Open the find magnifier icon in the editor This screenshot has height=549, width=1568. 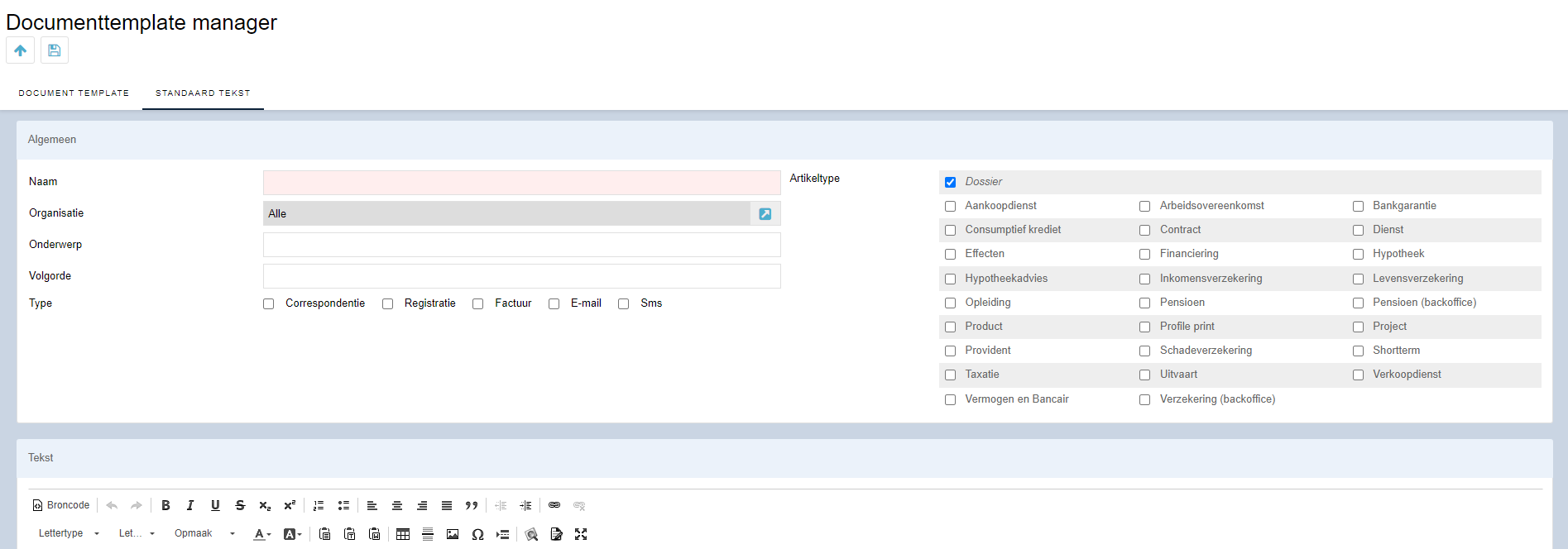pyautogui.click(x=531, y=534)
